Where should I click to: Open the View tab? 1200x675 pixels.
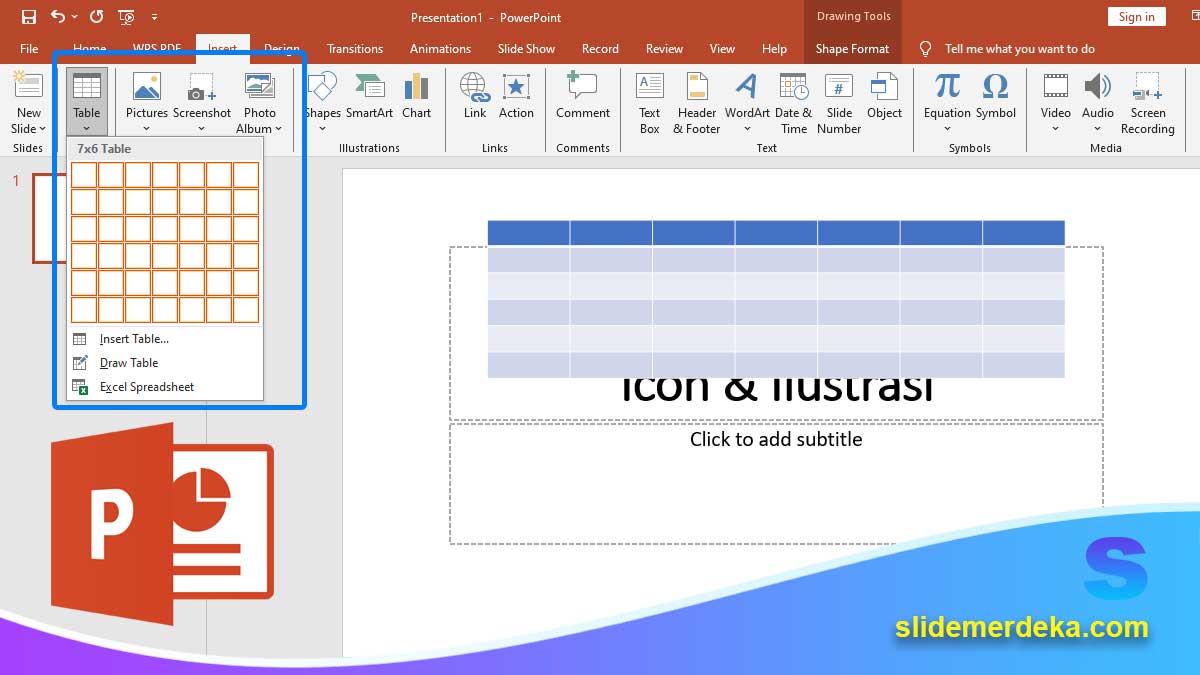tap(722, 49)
